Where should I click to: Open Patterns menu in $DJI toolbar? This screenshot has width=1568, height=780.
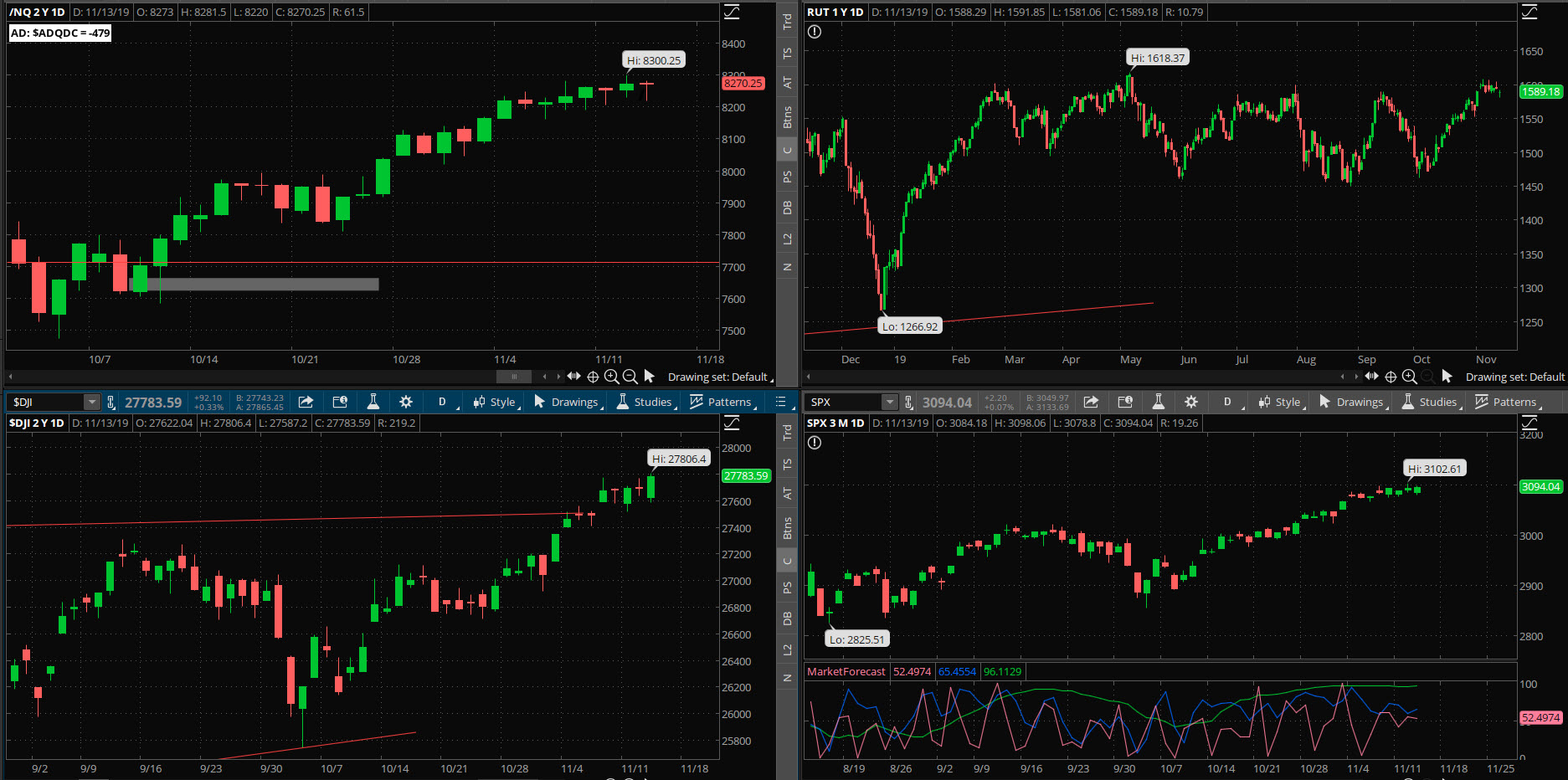723,403
